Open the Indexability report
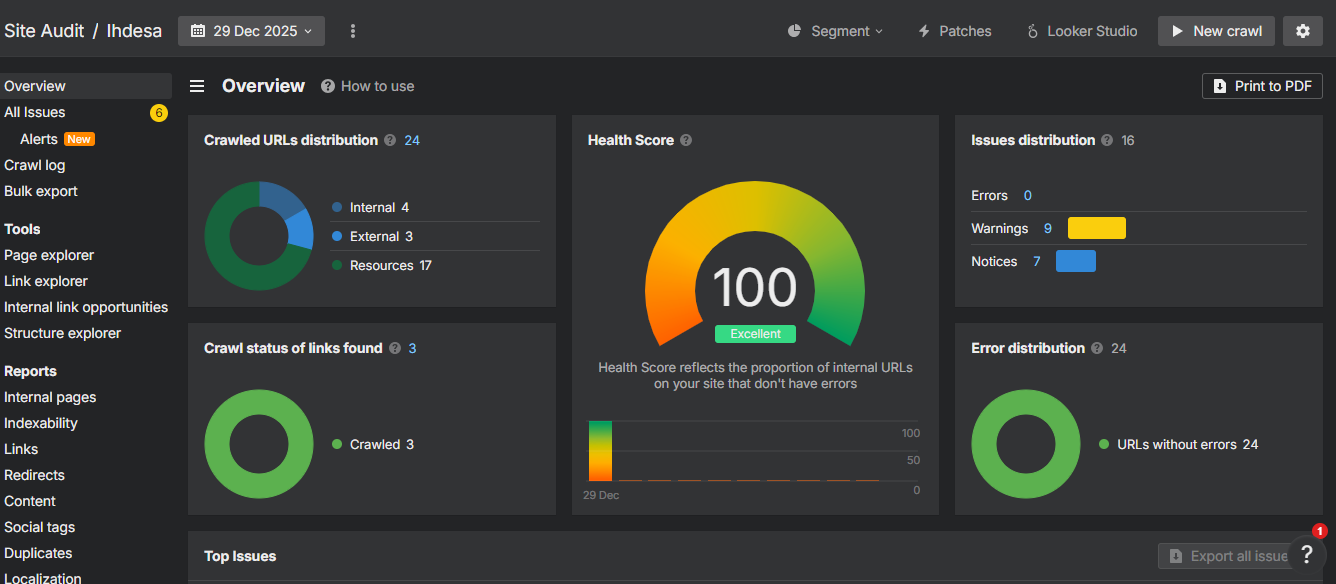Image resolution: width=1336 pixels, height=584 pixels. click(x=41, y=423)
